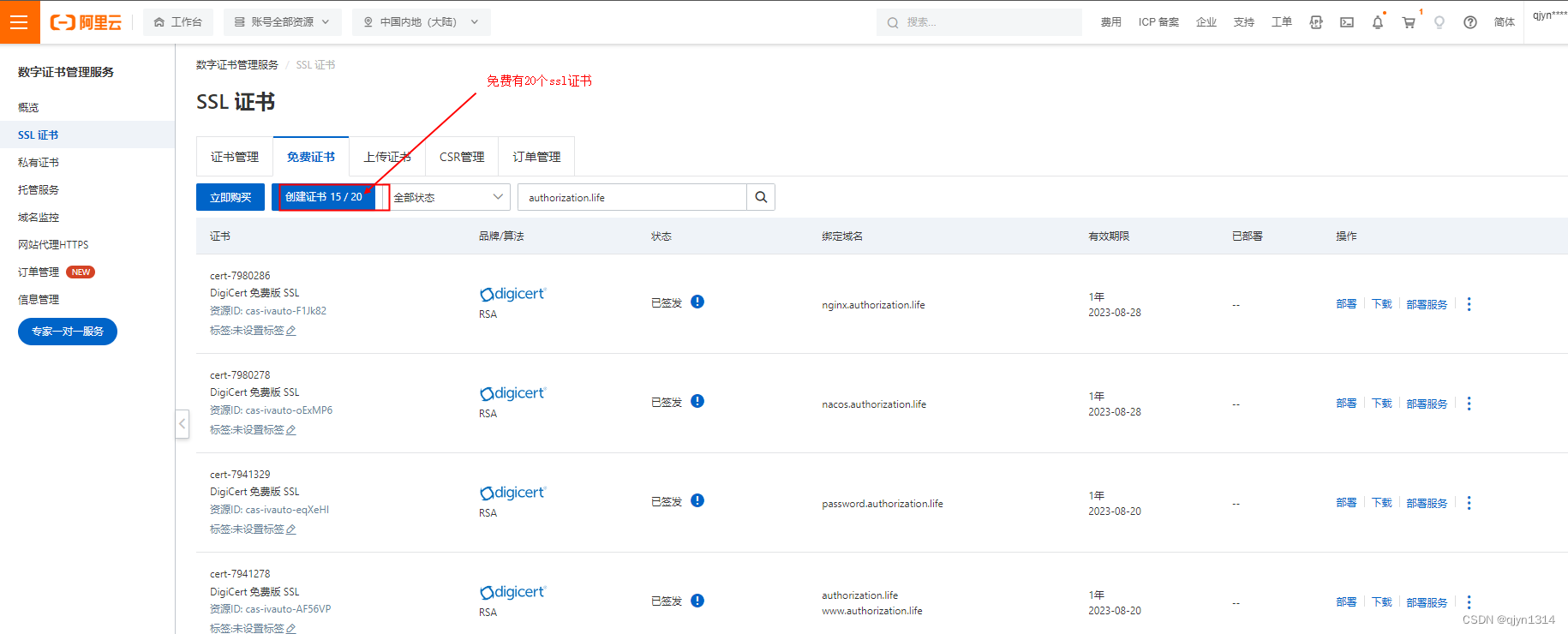Click info icon for nacos.authorization.life status

point(697,401)
